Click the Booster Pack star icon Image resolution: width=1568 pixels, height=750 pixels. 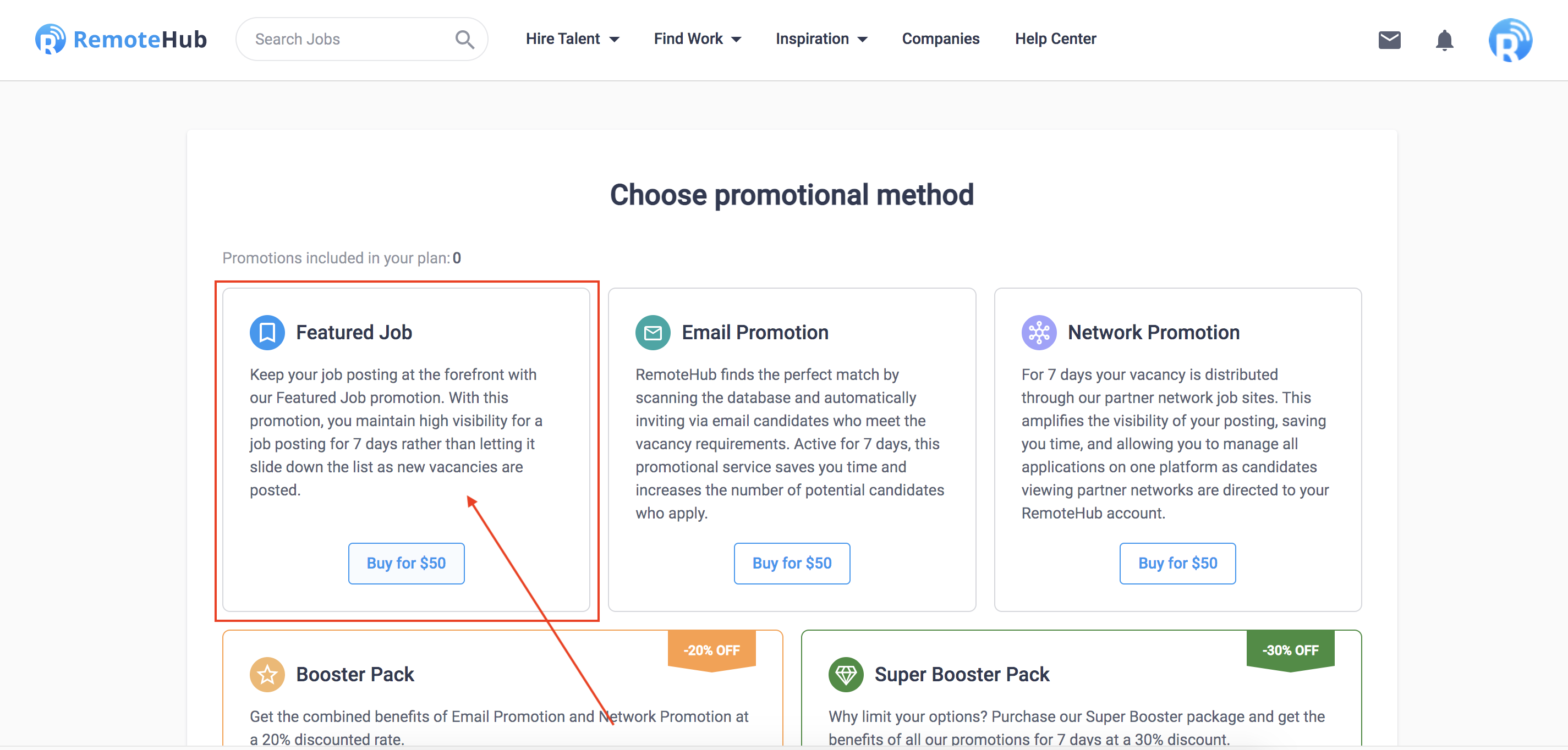point(267,674)
